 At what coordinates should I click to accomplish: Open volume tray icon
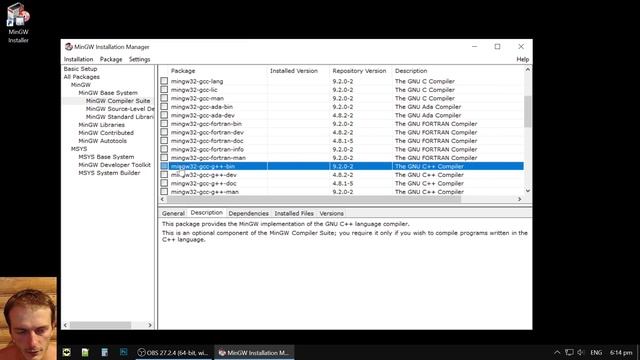[581, 352]
